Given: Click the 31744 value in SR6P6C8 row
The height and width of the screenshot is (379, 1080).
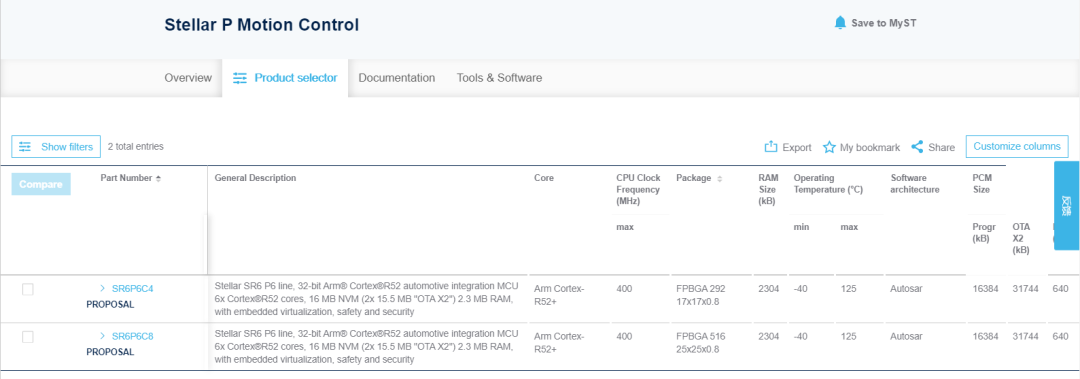Looking at the screenshot, I should pos(1026,336).
